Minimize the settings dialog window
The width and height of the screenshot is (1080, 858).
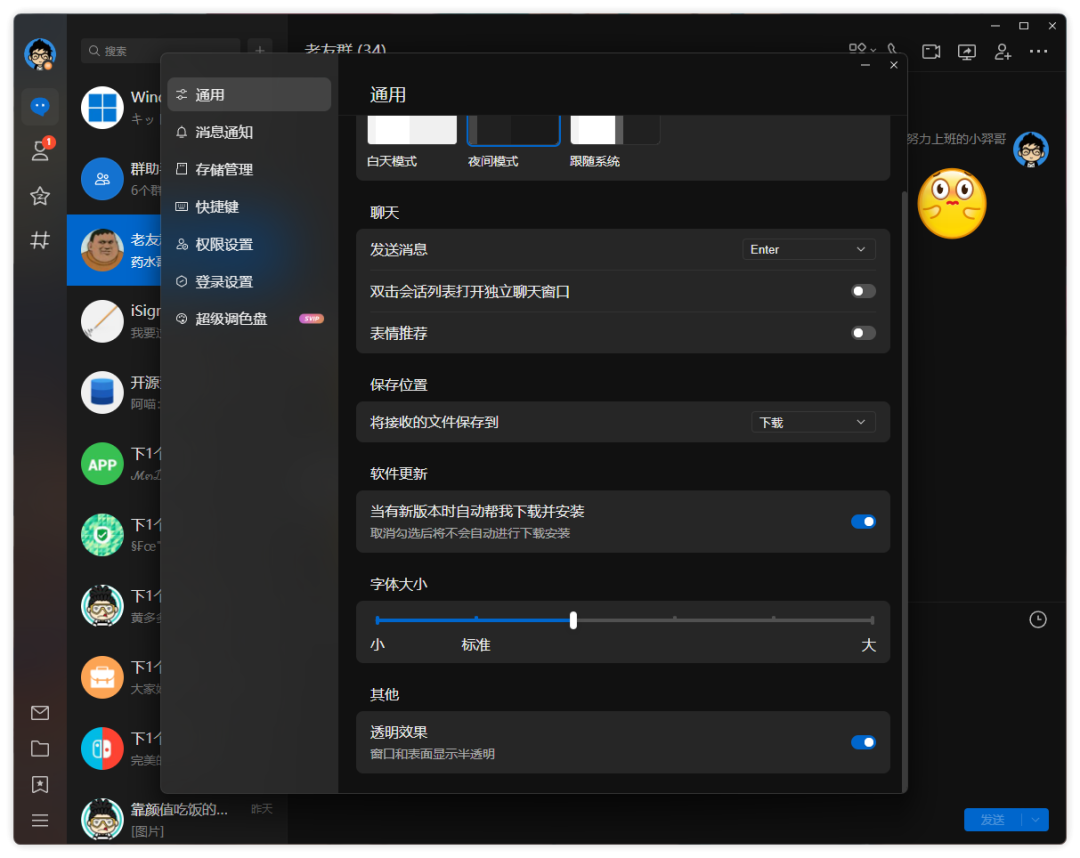[x=865, y=65]
